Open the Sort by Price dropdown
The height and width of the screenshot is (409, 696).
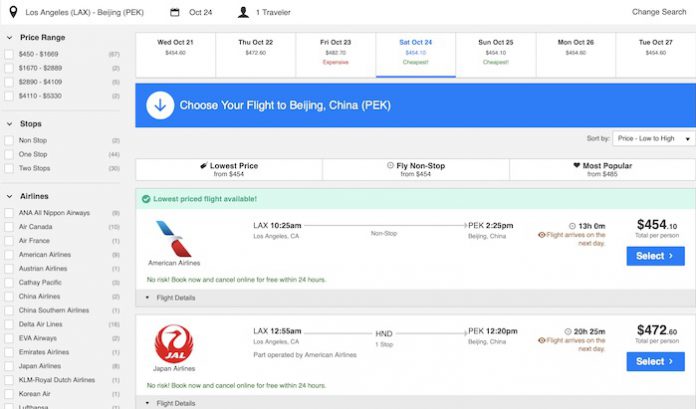tap(653, 139)
